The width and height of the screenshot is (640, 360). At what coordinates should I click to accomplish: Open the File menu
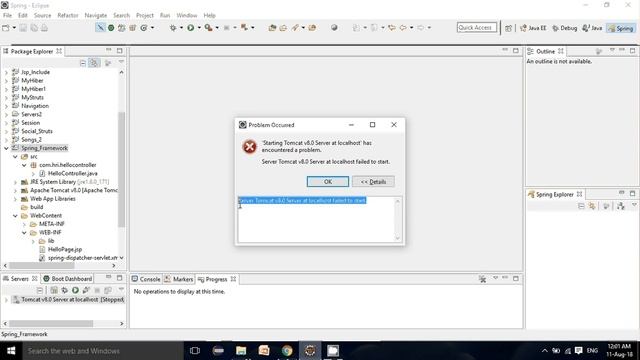(x=7, y=15)
